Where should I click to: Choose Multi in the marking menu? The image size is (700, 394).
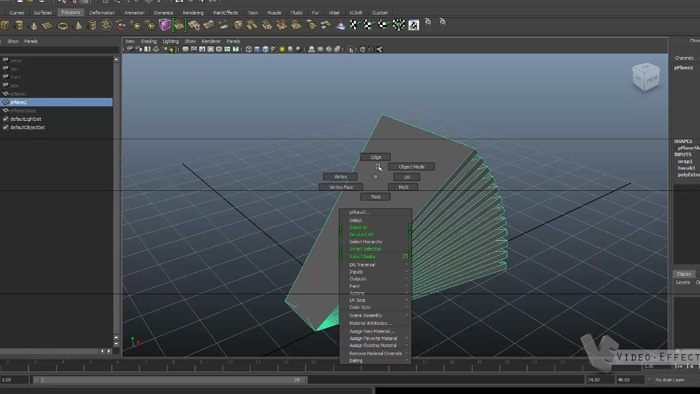click(x=403, y=187)
